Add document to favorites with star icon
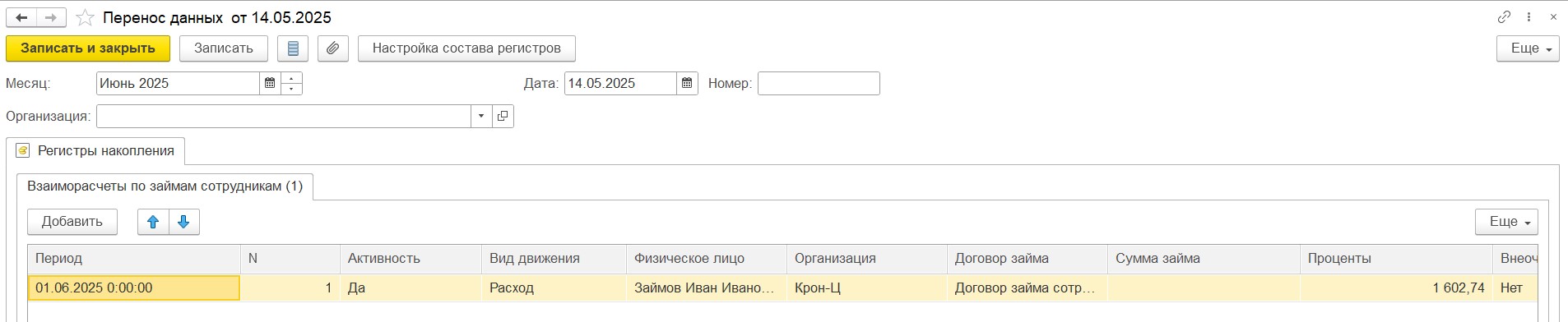The height and width of the screenshot is (322, 1568). coord(85,17)
